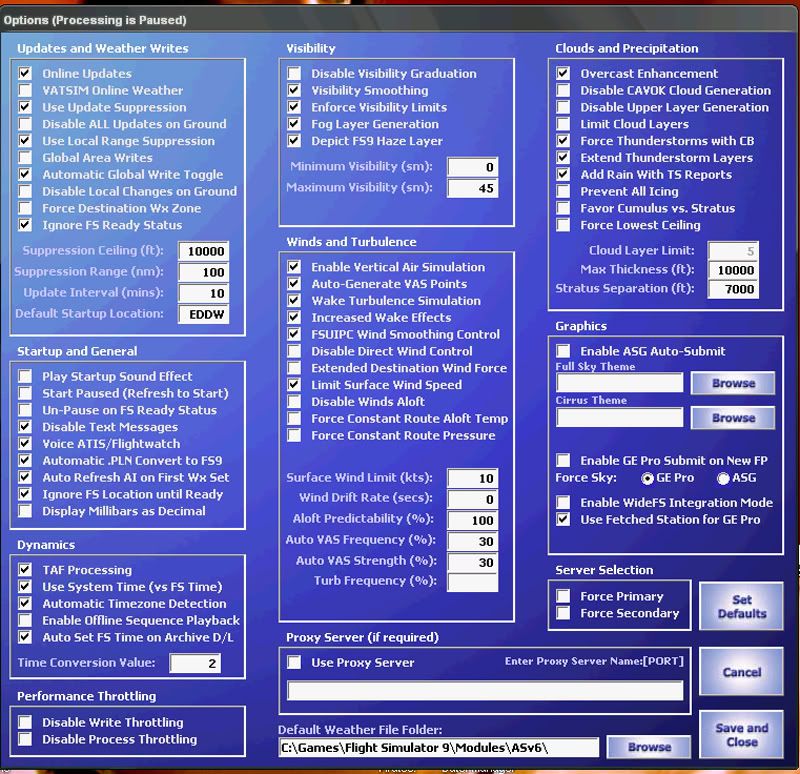
Task: Uncheck Overcast Enhancement
Action: (x=563, y=73)
